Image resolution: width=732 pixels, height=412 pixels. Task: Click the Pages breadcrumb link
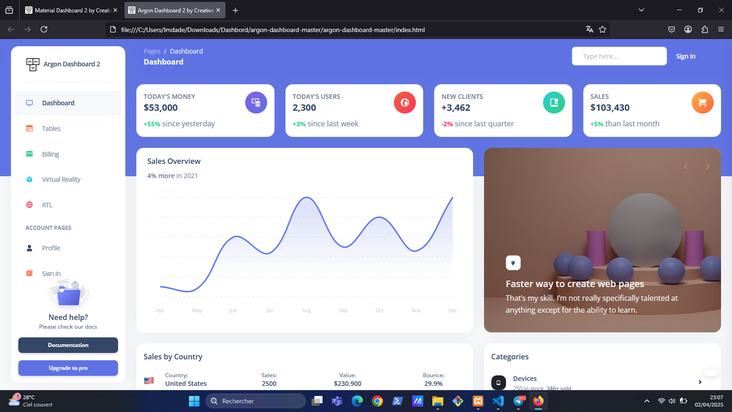pyautogui.click(x=152, y=51)
